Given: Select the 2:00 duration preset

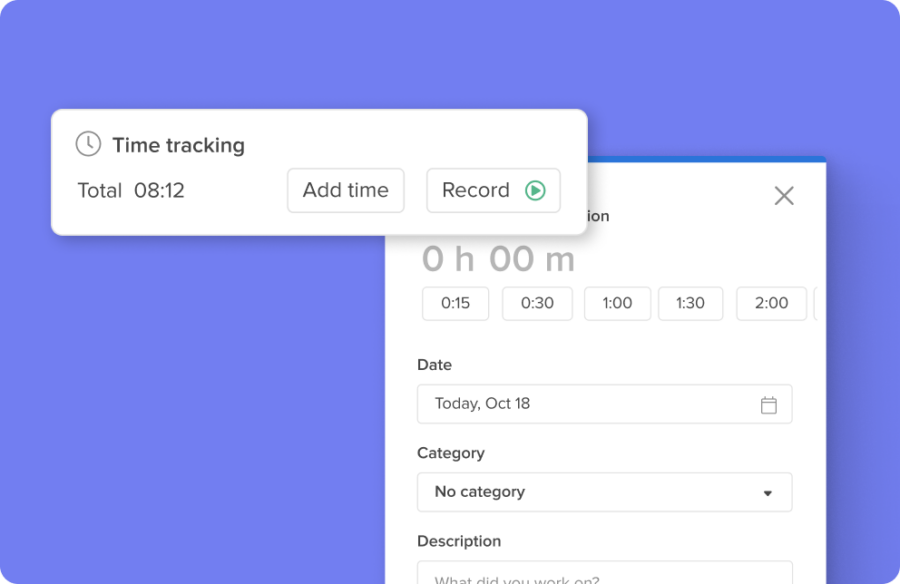Looking at the screenshot, I should click(x=770, y=303).
